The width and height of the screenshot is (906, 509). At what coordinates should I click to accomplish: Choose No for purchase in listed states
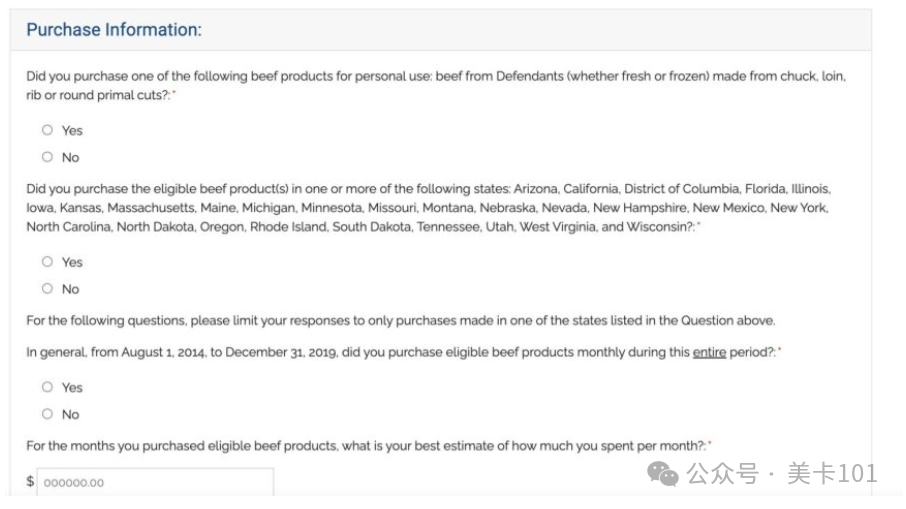pos(47,288)
